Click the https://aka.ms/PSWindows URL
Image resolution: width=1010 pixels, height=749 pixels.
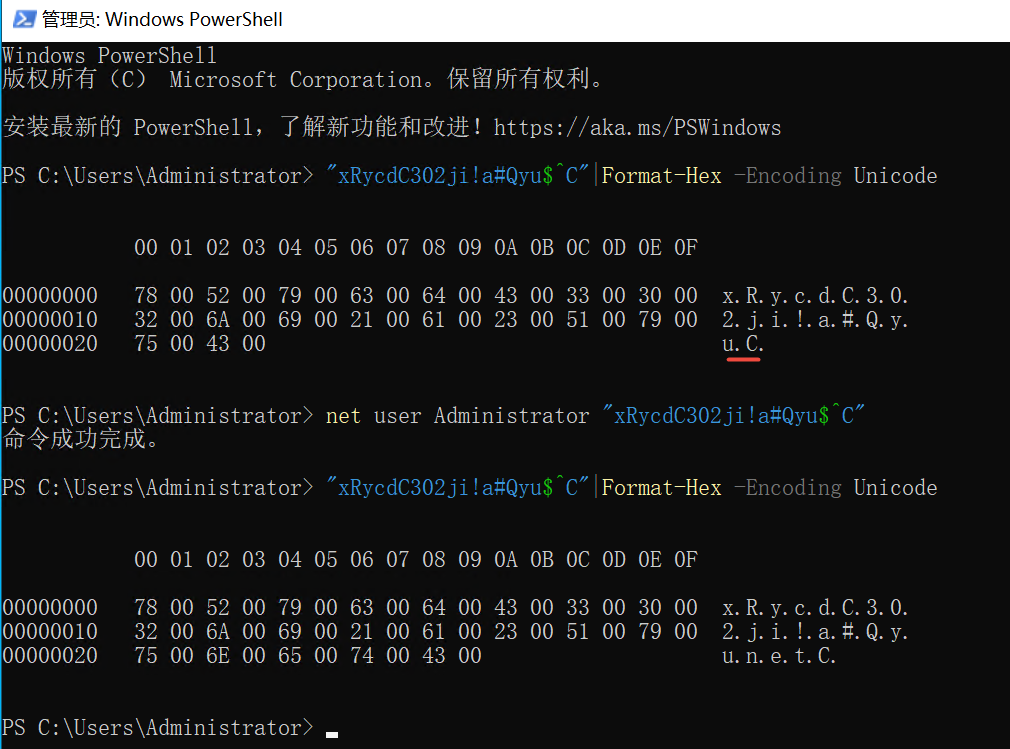[637, 128]
